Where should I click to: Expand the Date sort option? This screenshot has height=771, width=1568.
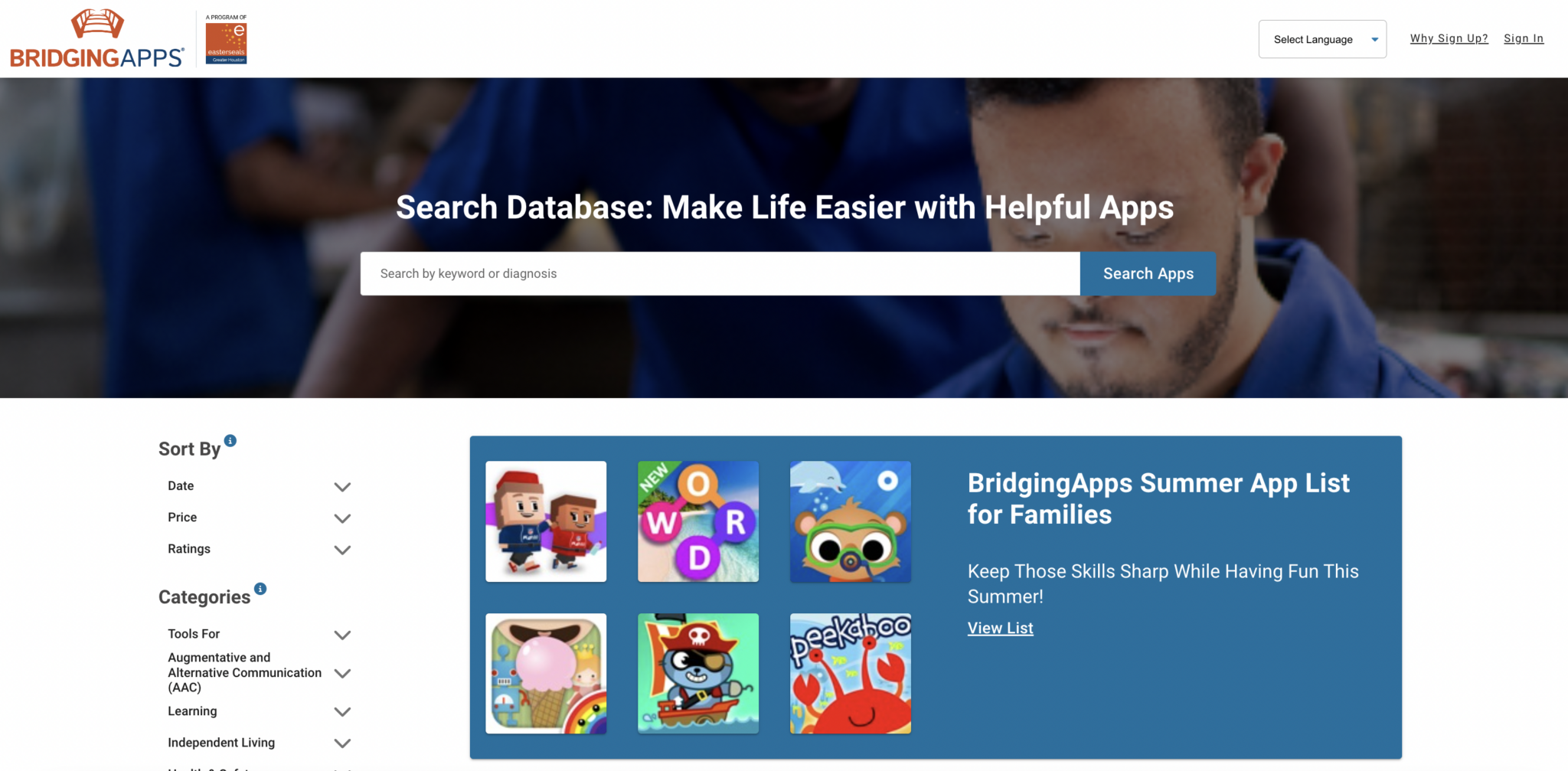[341, 486]
